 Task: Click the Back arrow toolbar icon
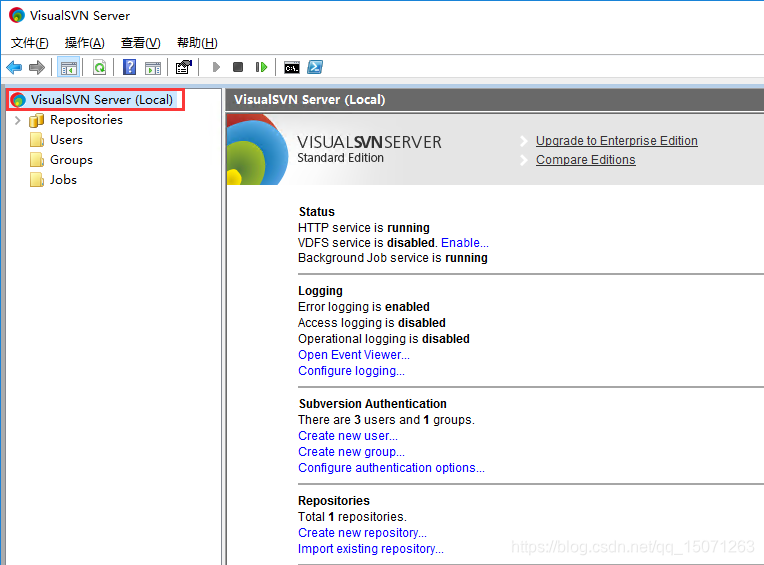point(14,67)
